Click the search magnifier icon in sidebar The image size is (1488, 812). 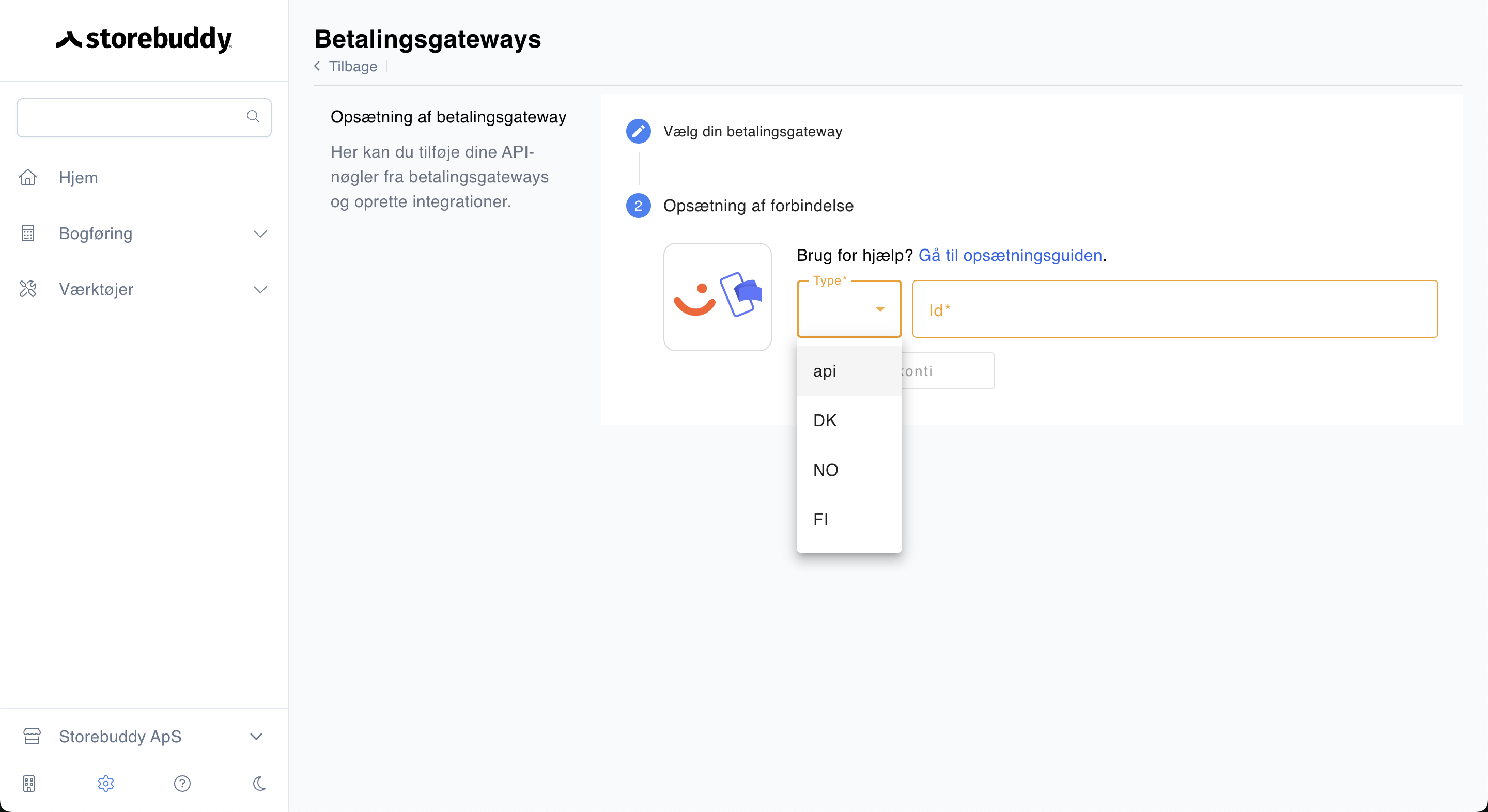point(253,117)
